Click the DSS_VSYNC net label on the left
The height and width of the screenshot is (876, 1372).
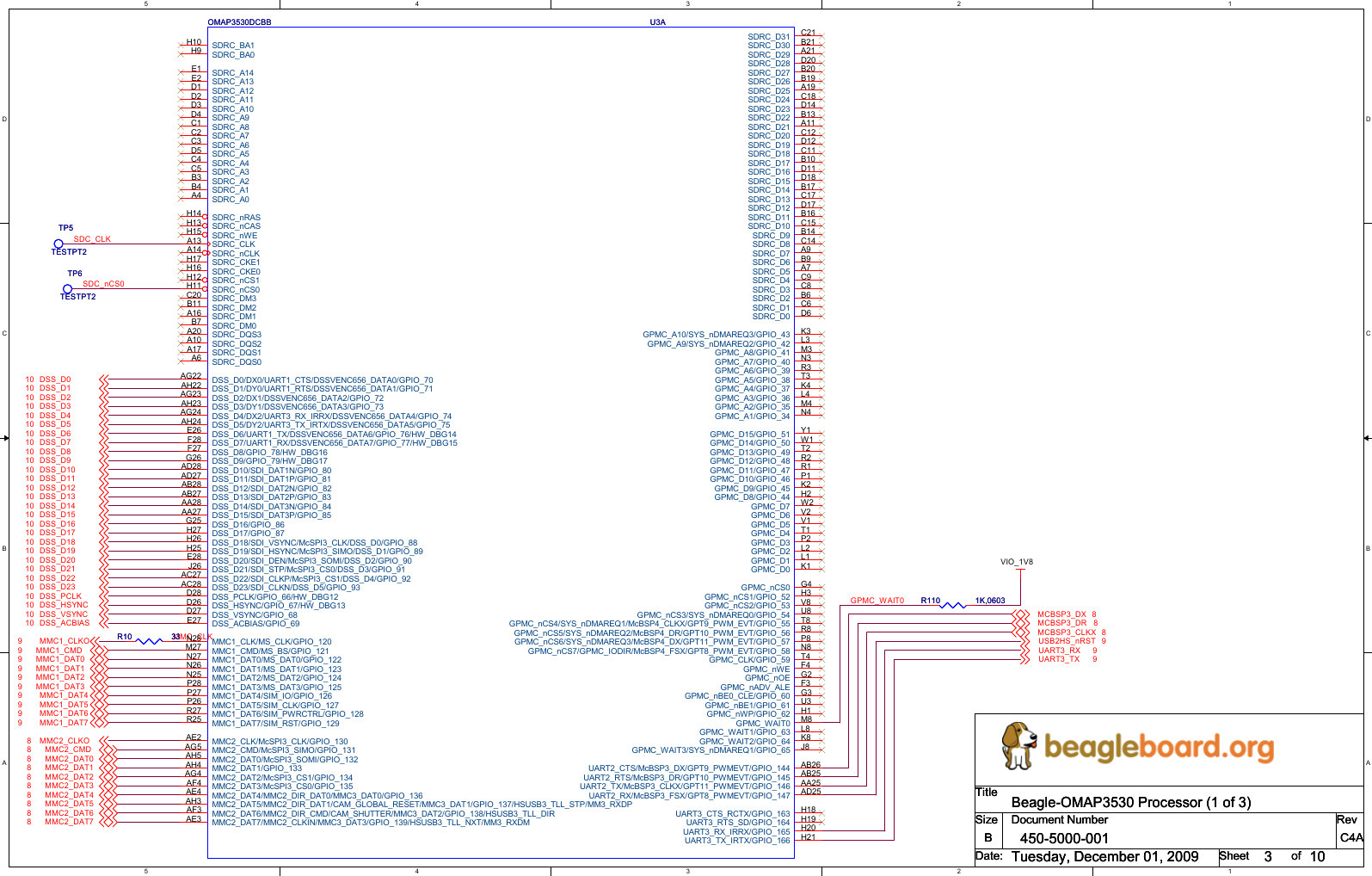point(64,614)
